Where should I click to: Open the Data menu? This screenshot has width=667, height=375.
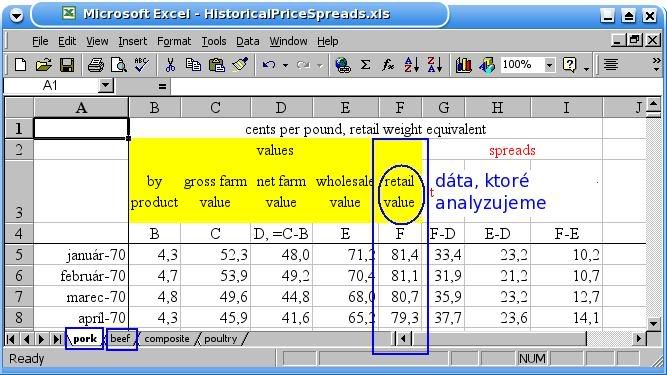(248, 41)
